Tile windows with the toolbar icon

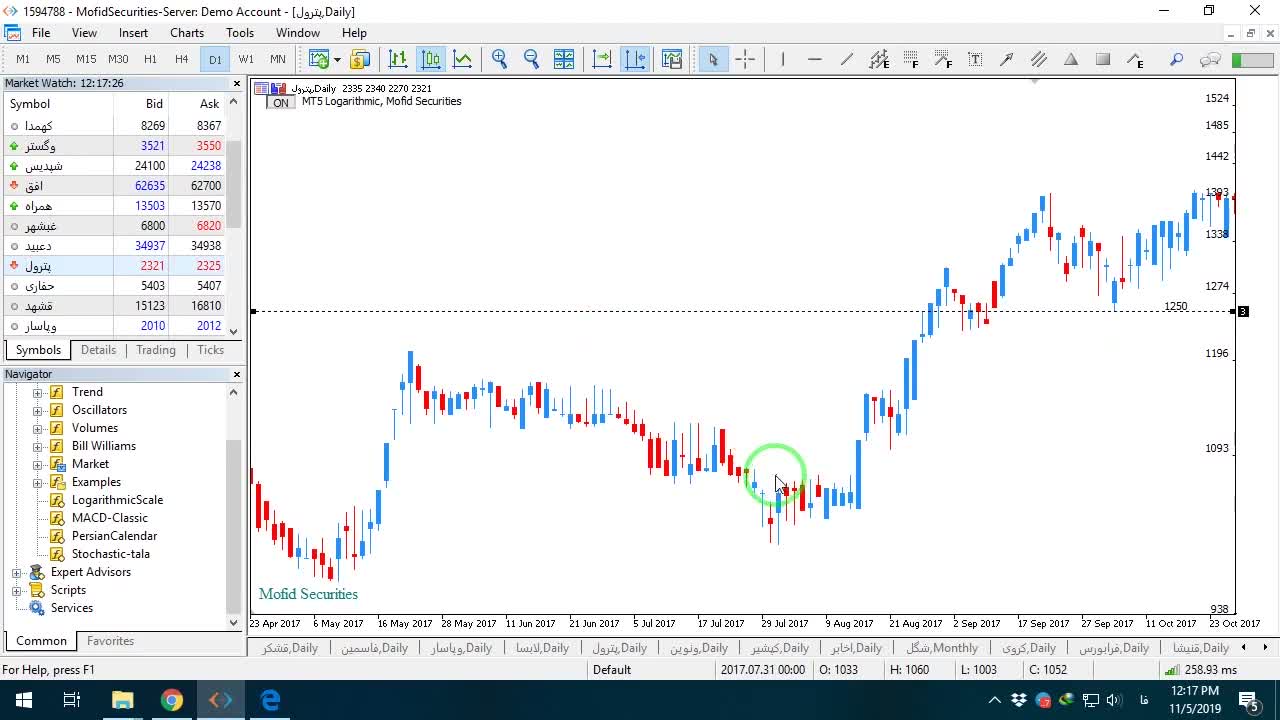pos(564,59)
